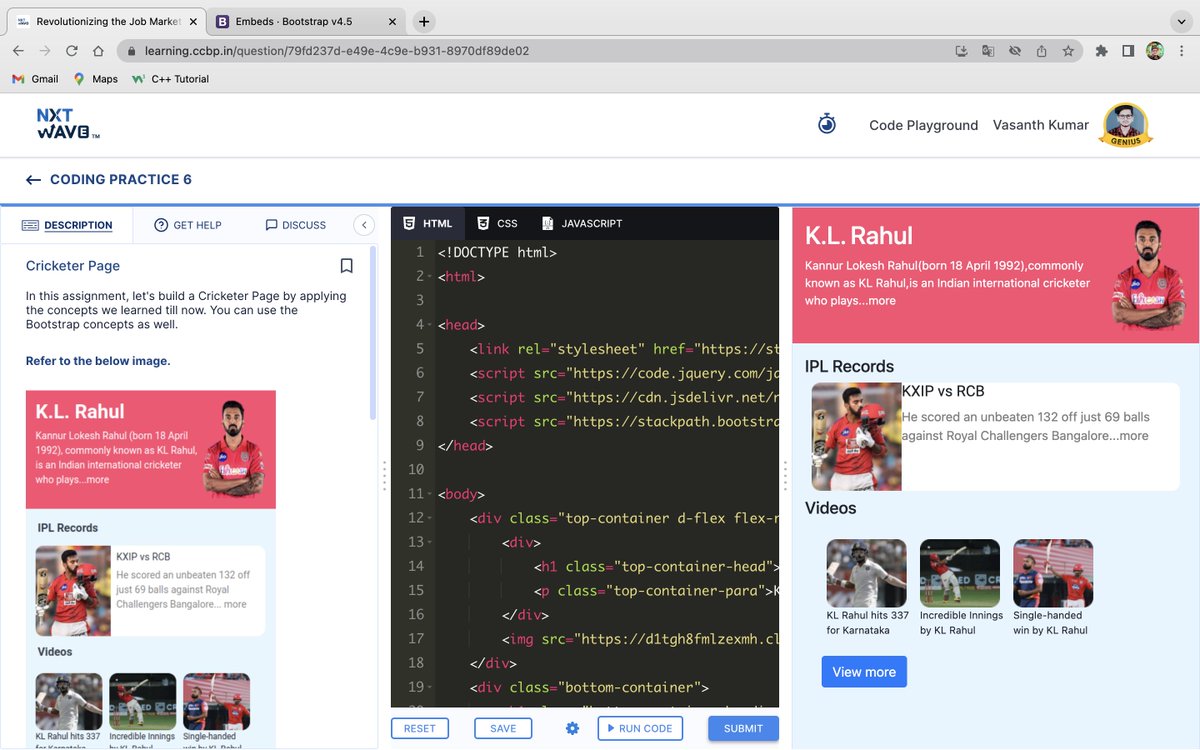Click the SAVE button
This screenshot has height=750, width=1200.
503,728
